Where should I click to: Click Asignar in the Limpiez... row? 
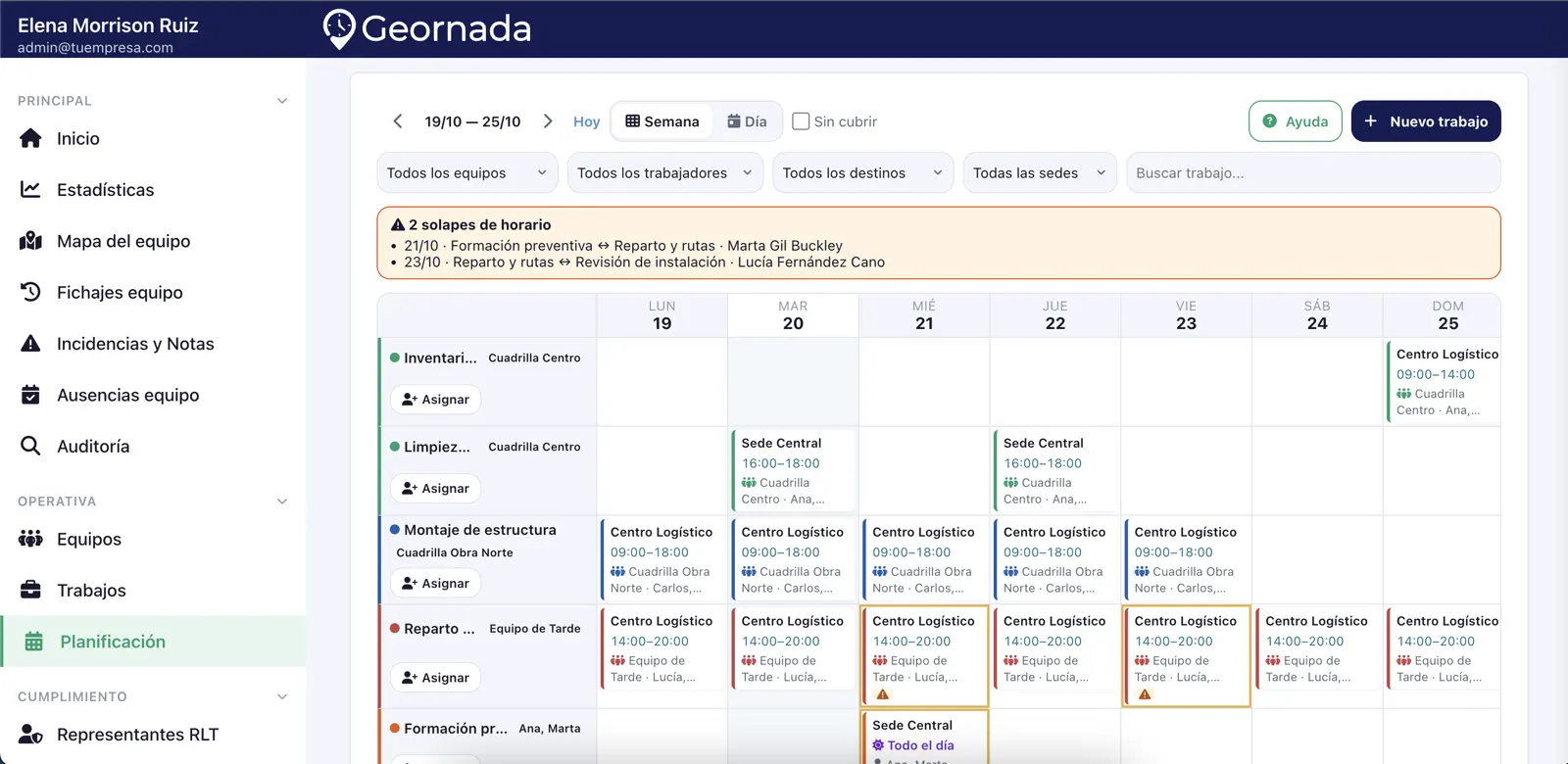[x=435, y=488]
